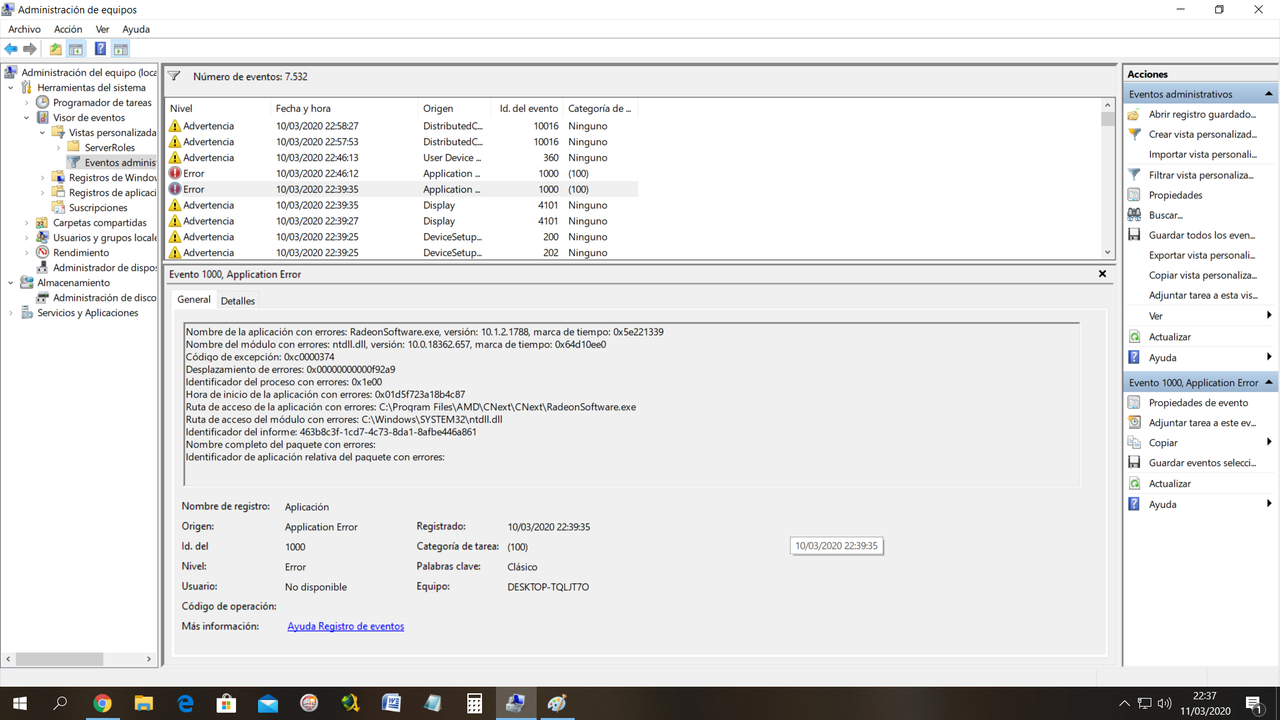1280x720 pixels.
Task: Switch to the Detalles tab
Action: pos(238,301)
